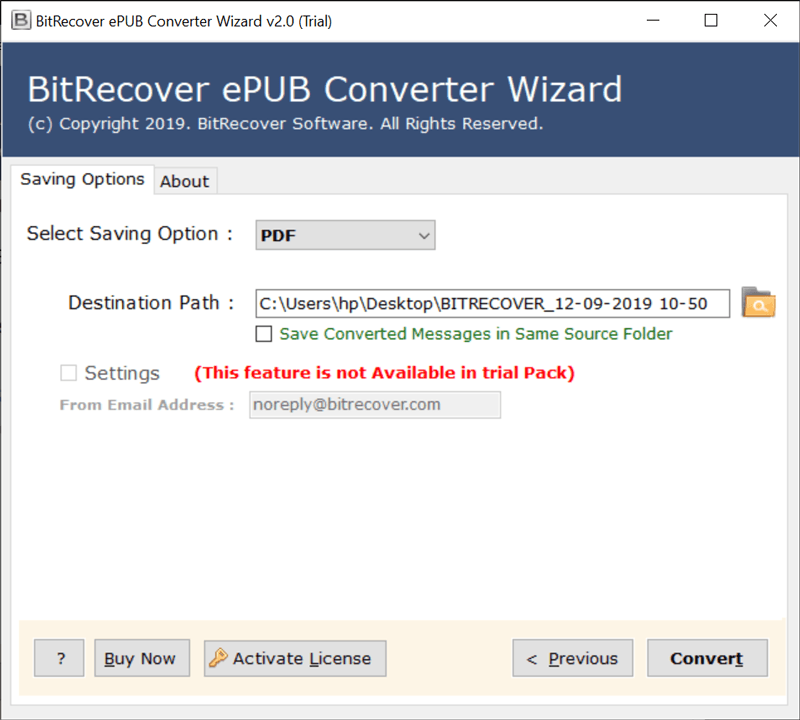This screenshot has height=720, width=800.
Task: Click the copyright 2019 BitRecover Software line
Action: (x=285, y=124)
